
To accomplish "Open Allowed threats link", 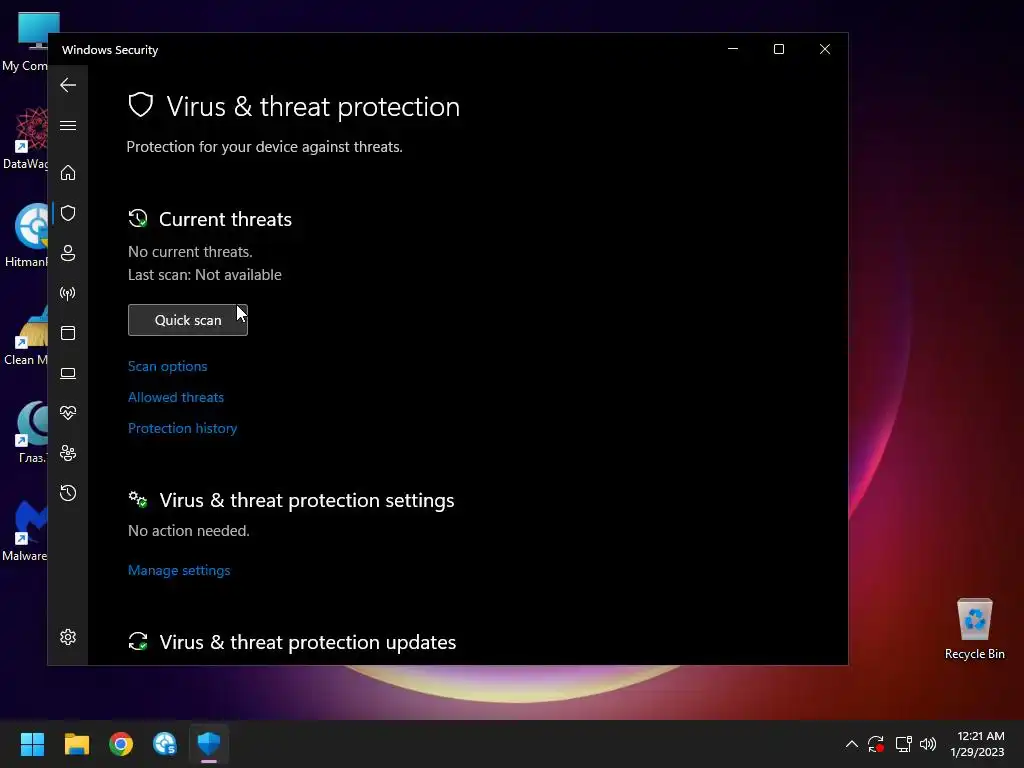I will tap(176, 397).
